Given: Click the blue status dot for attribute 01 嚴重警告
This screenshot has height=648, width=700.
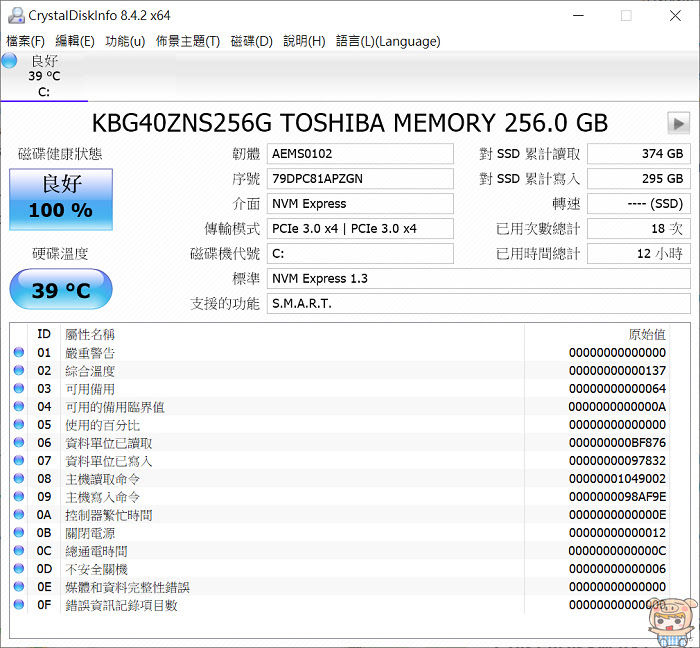Looking at the screenshot, I should coord(19,353).
